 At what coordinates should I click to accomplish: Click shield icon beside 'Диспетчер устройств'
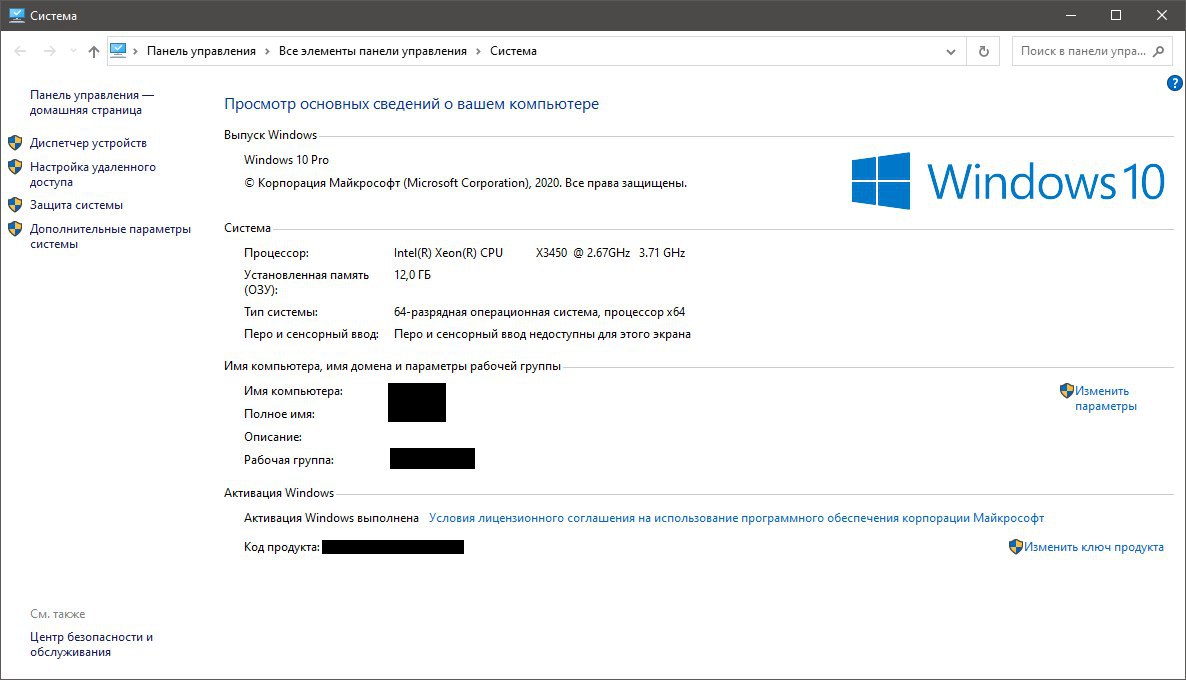click(x=15, y=143)
